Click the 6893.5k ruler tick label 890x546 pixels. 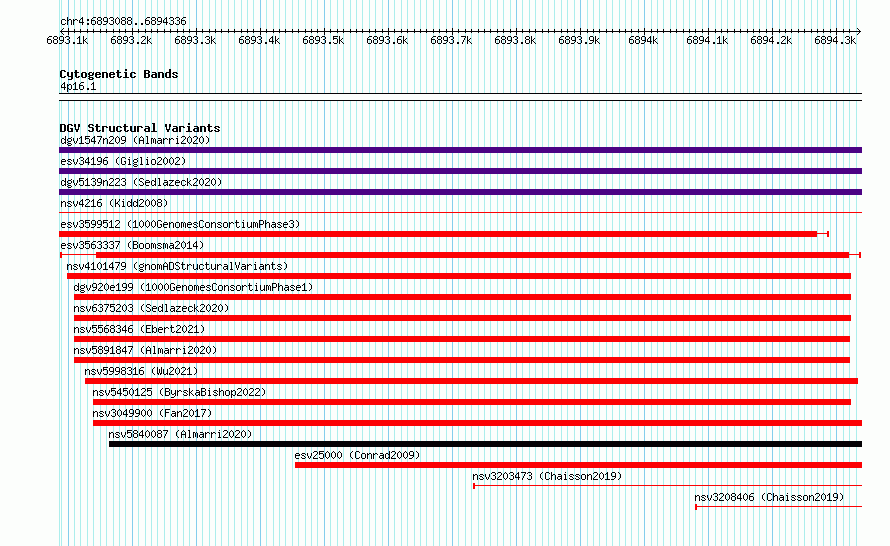click(x=323, y=40)
